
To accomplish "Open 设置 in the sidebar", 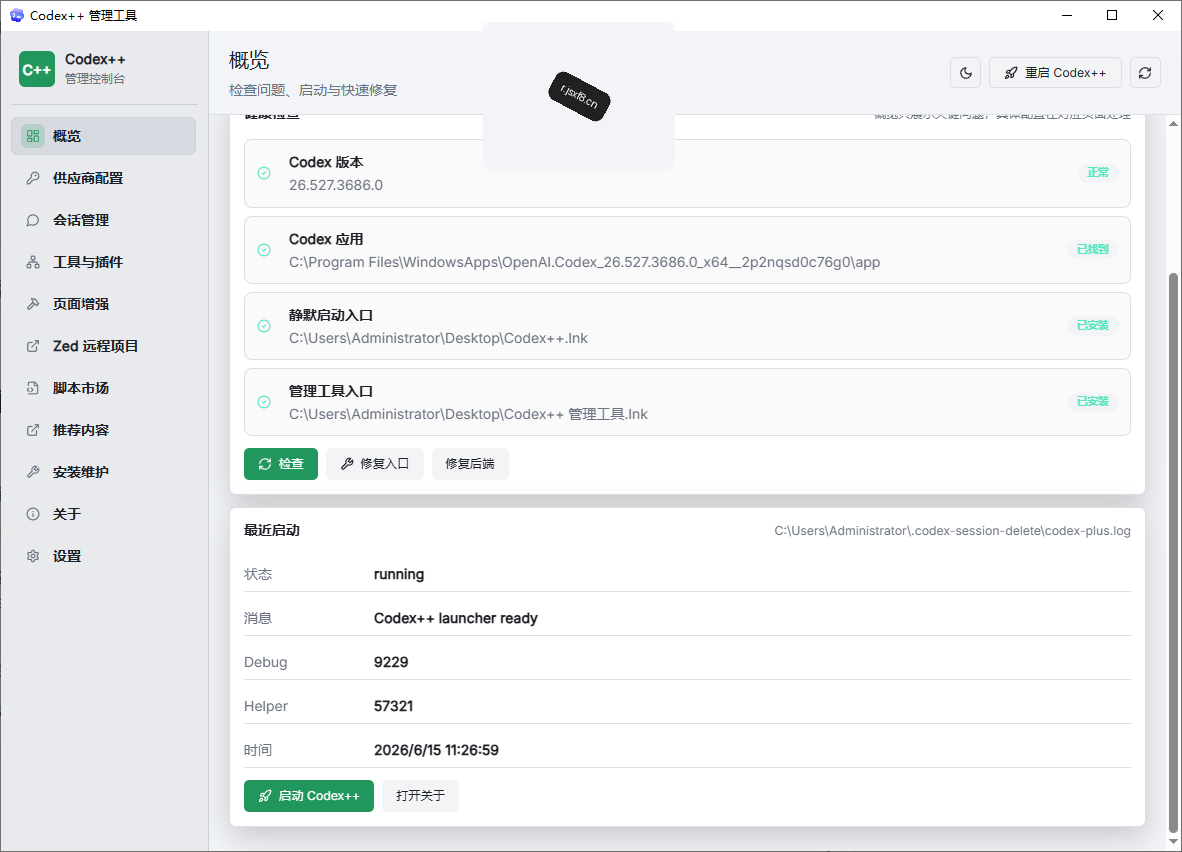I will [x=103, y=556].
